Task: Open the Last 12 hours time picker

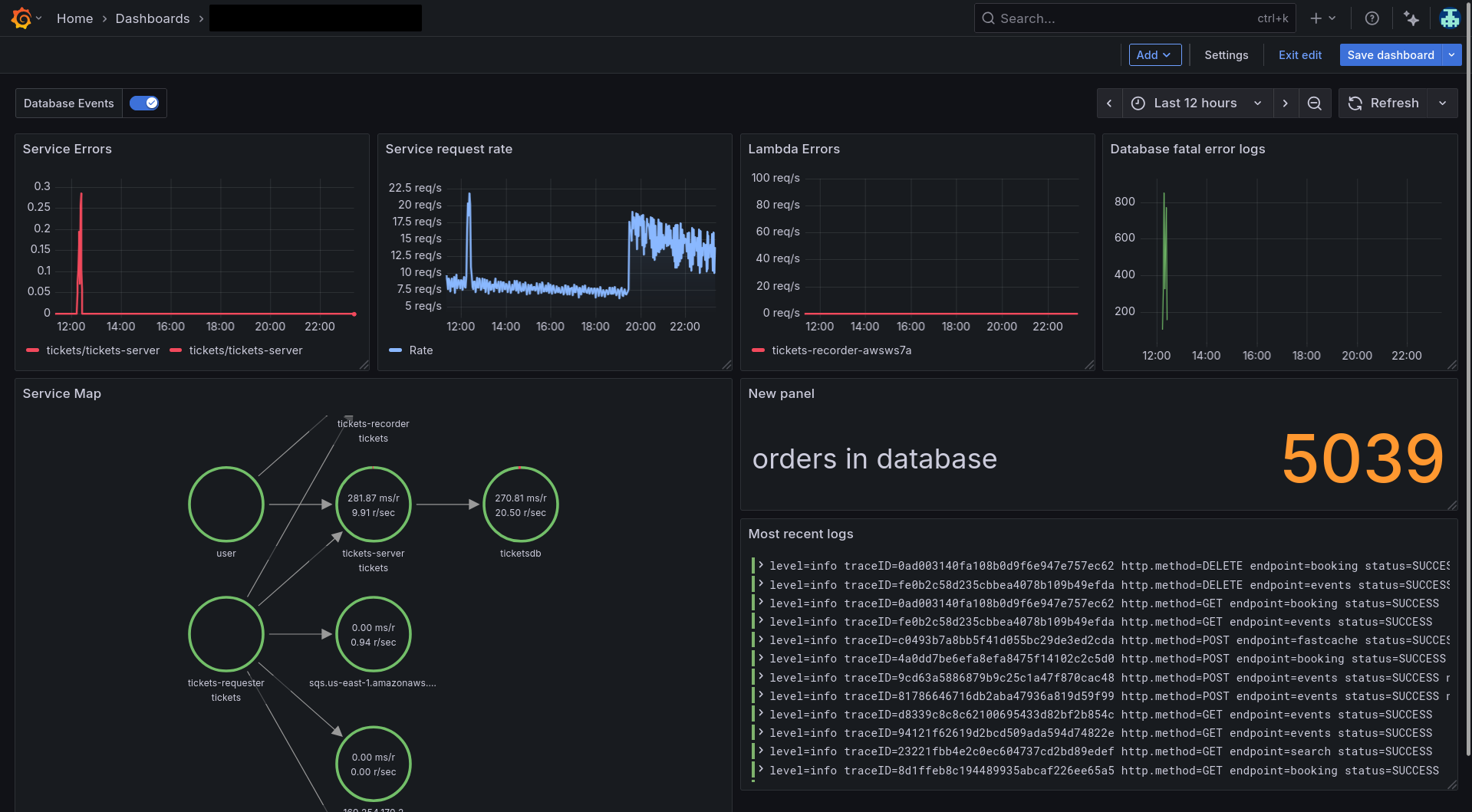Action: point(1197,104)
